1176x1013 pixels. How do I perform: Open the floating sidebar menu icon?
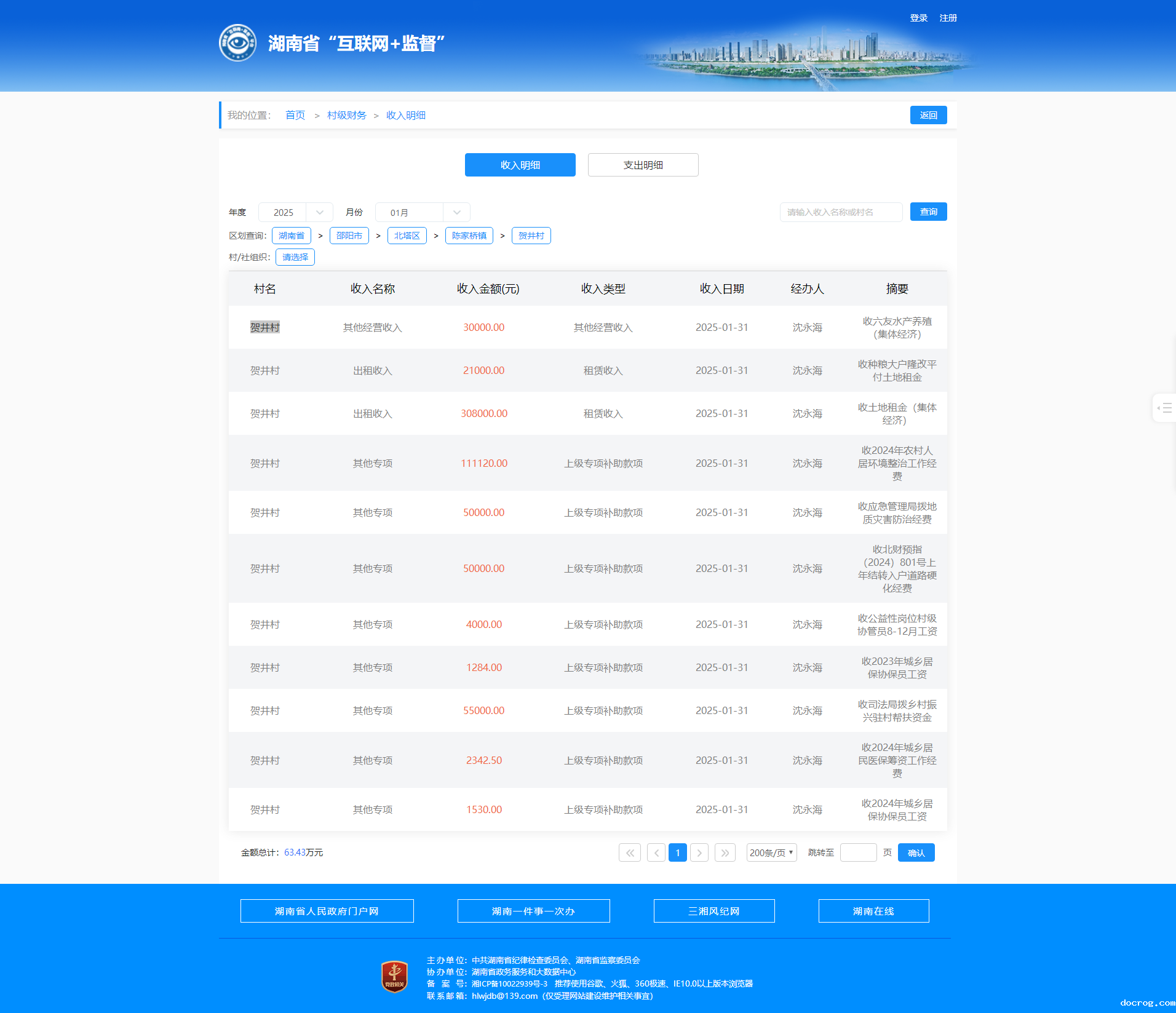[x=1164, y=408]
